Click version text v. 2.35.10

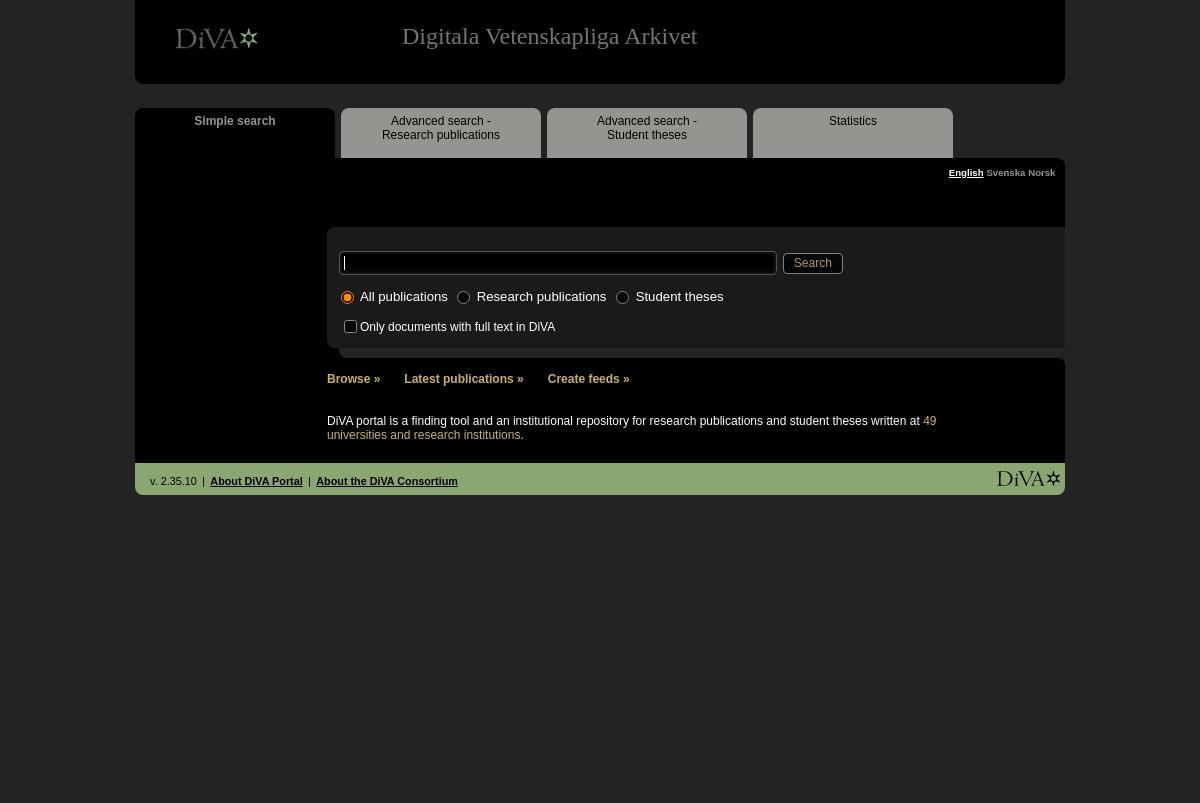coord(173,481)
